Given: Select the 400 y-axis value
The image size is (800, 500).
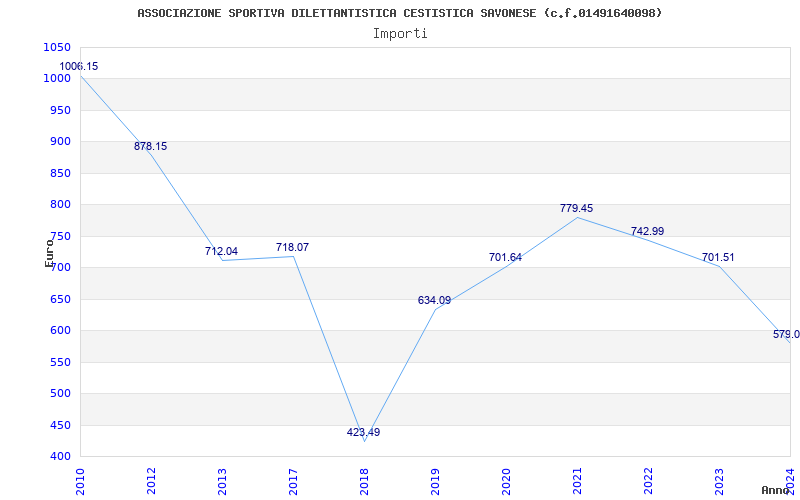Looking at the screenshot, I should point(60,457).
